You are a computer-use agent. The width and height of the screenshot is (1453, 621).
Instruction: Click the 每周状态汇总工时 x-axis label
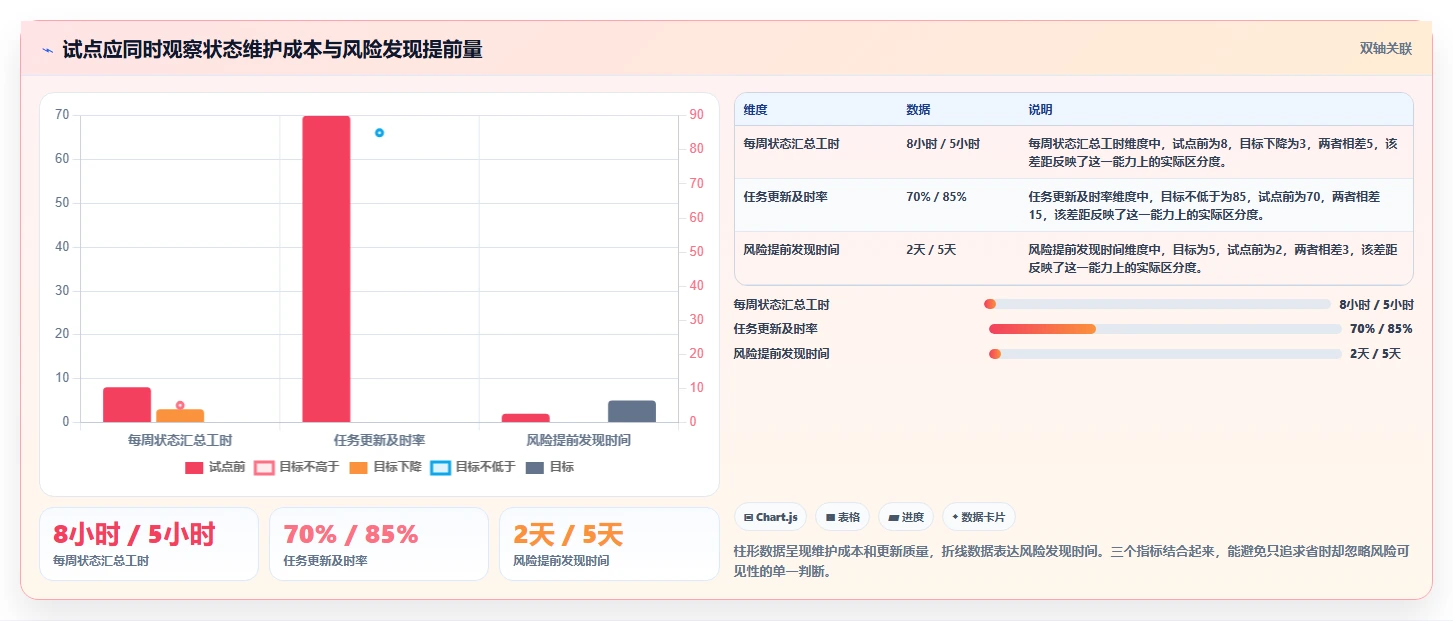180,440
